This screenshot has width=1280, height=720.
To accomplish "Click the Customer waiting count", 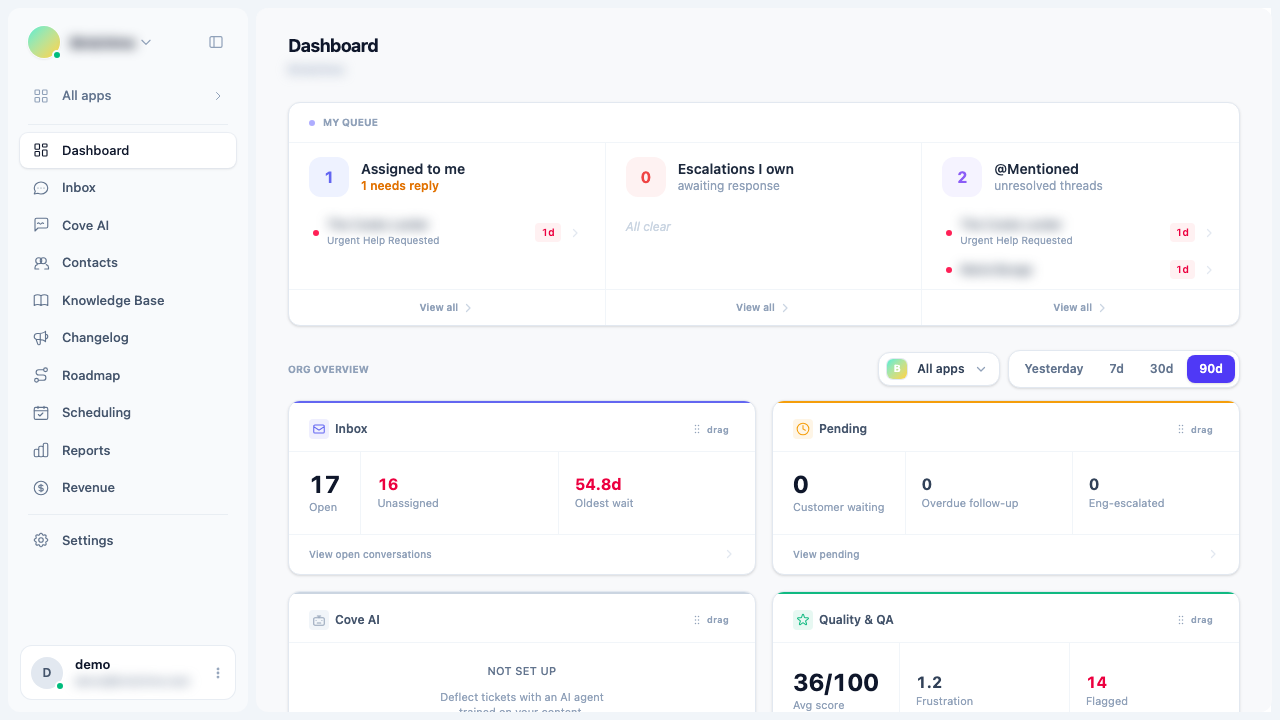I will coord(801,485).
